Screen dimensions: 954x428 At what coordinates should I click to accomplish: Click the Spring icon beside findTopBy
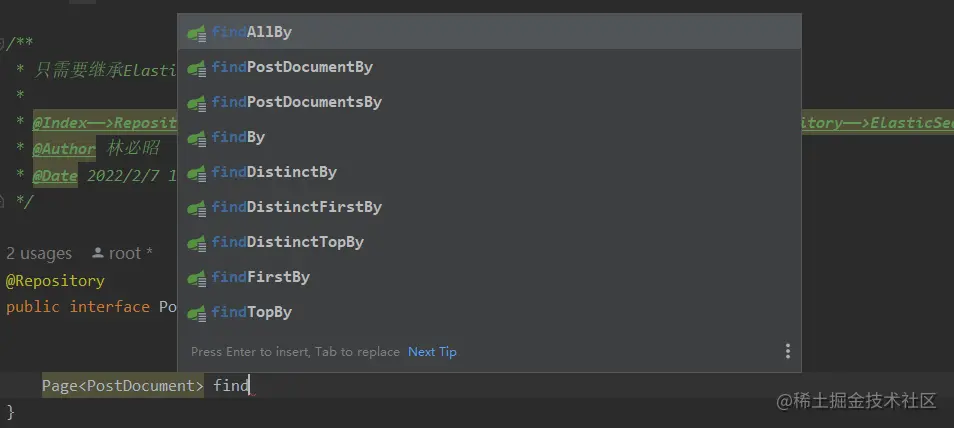coord(197,314)
